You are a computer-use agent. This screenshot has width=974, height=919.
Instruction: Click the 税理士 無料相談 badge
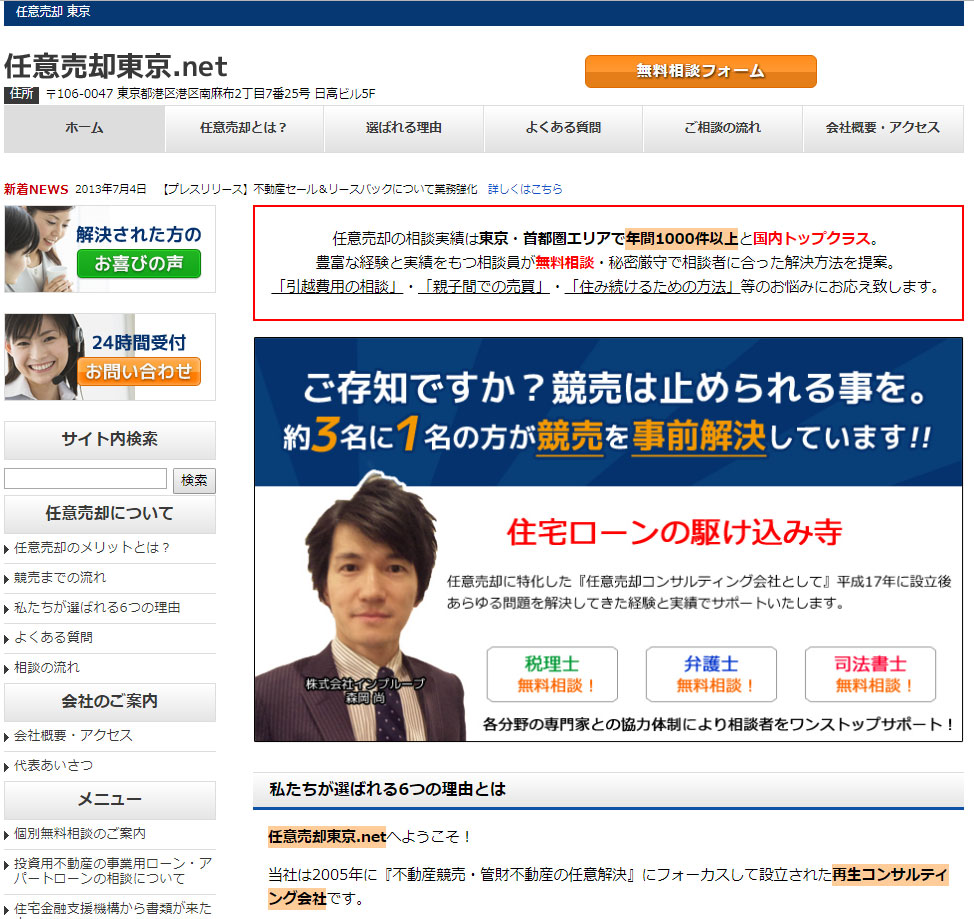tap(552, 674)
